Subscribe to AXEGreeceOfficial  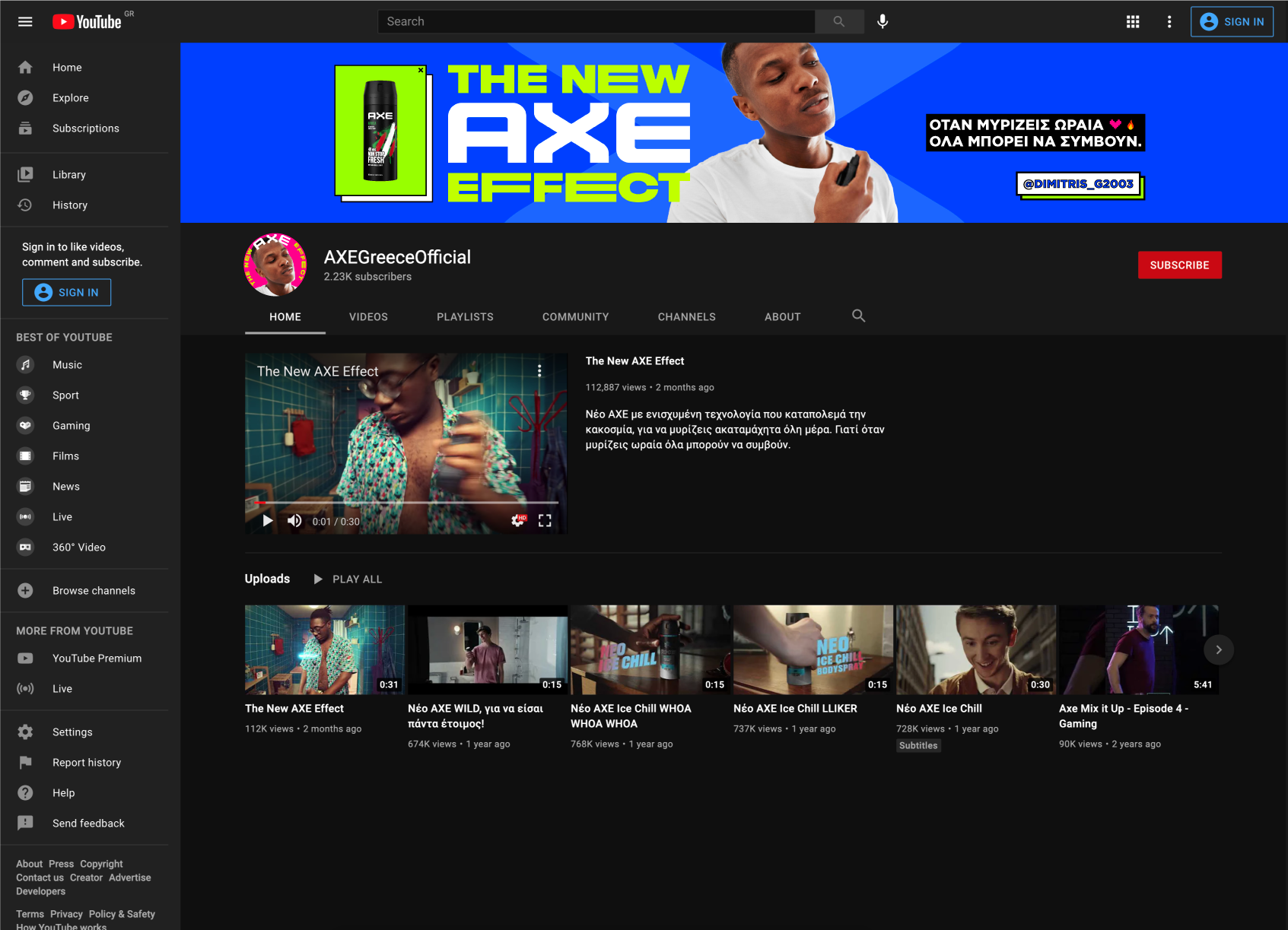(x=1179, y=265)
